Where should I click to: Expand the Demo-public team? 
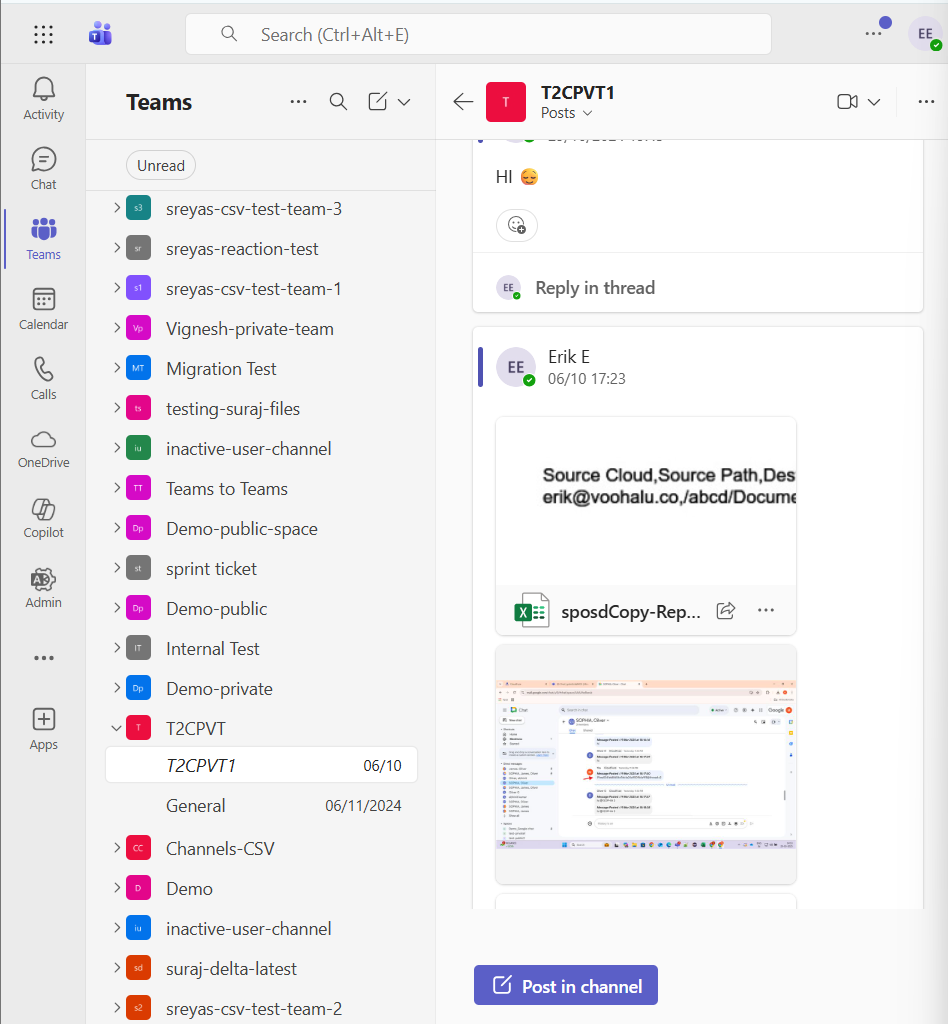coord(117,608)
